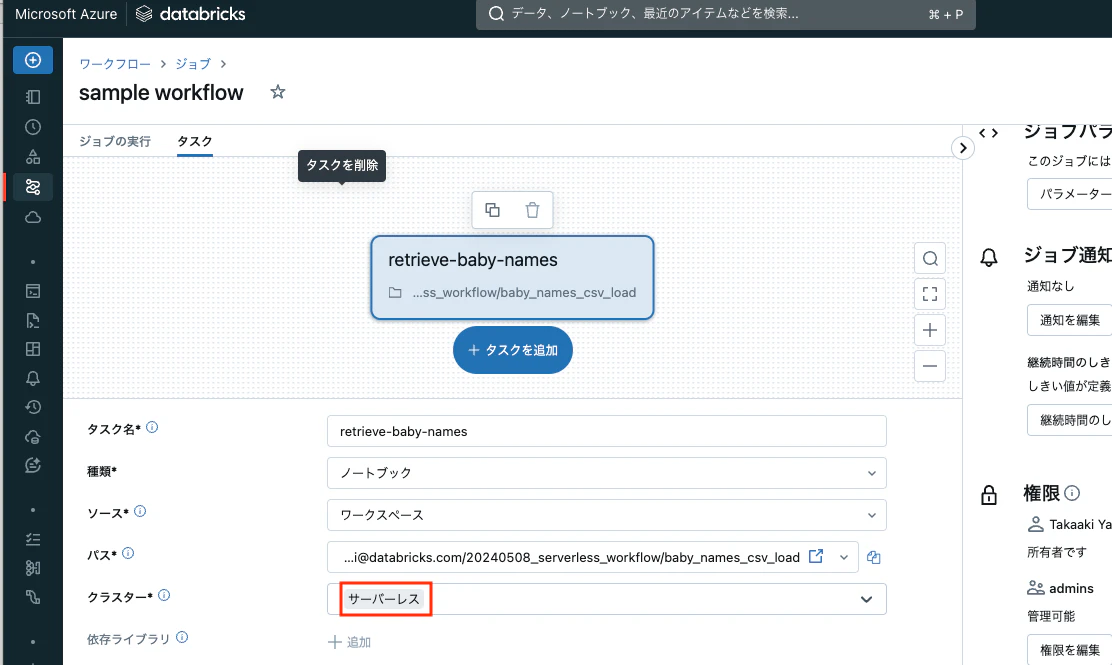Star the sample workflow job as favorite
Viewport: 1112px width, 665px height.
(x=278, y=91)
